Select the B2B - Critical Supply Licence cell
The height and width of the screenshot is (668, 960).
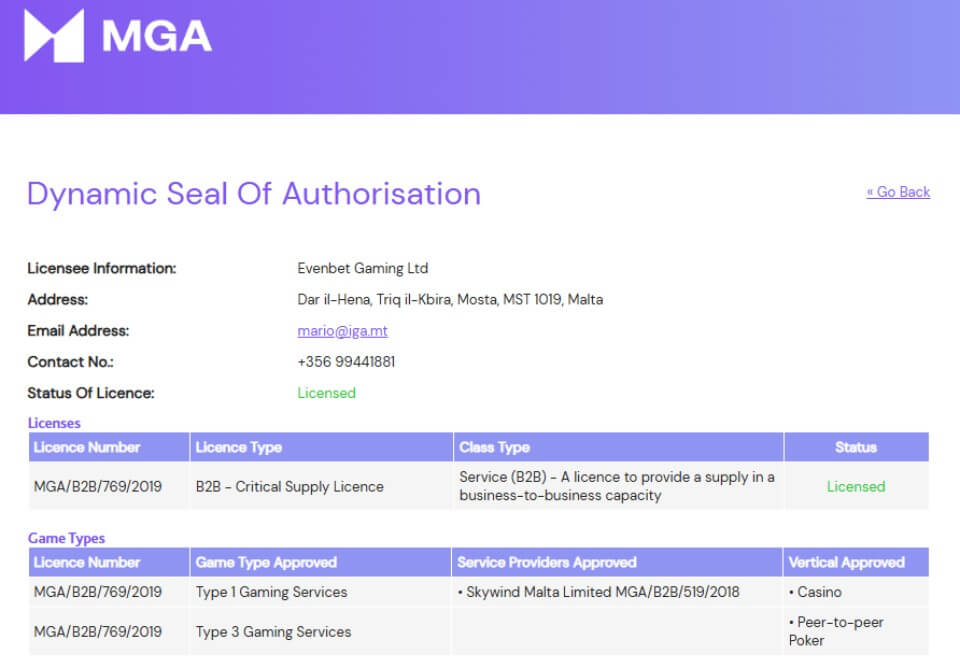[x=289, y=487]
